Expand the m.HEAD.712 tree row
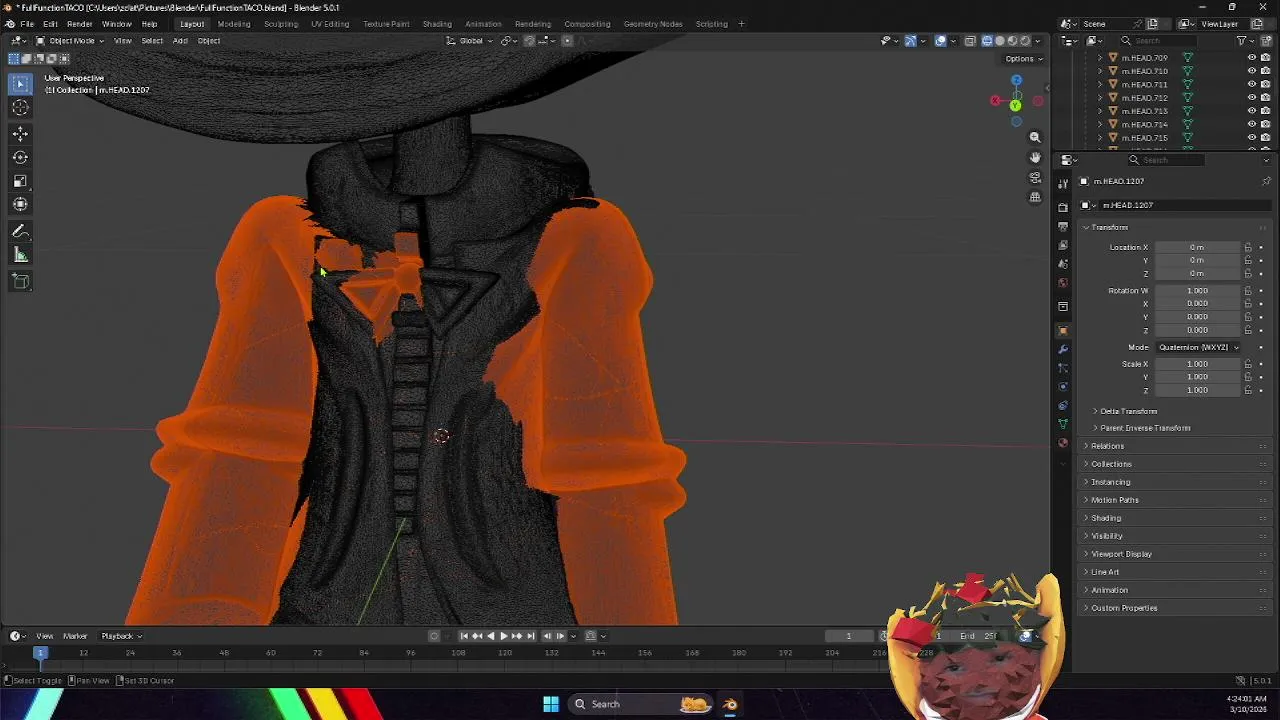 (x=1101, y=98)
